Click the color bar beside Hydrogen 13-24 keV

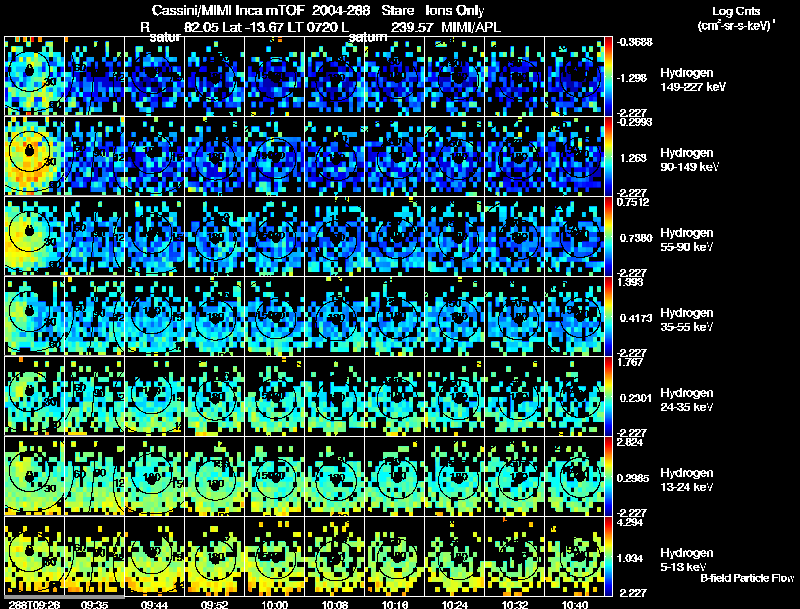click(x=608, y=476)
